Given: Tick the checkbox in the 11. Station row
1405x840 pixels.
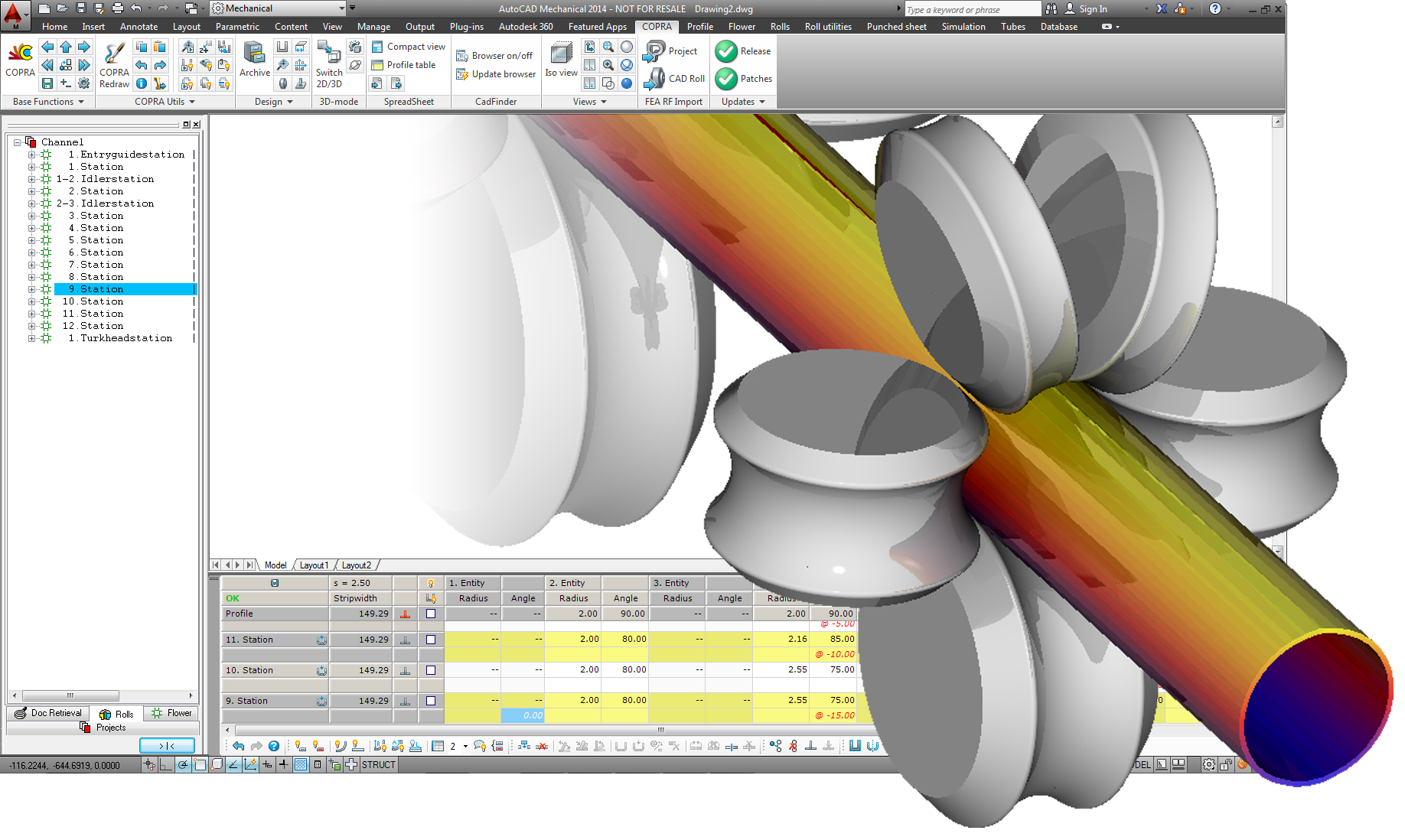Looking at the screenshot, I should (431, 640).
